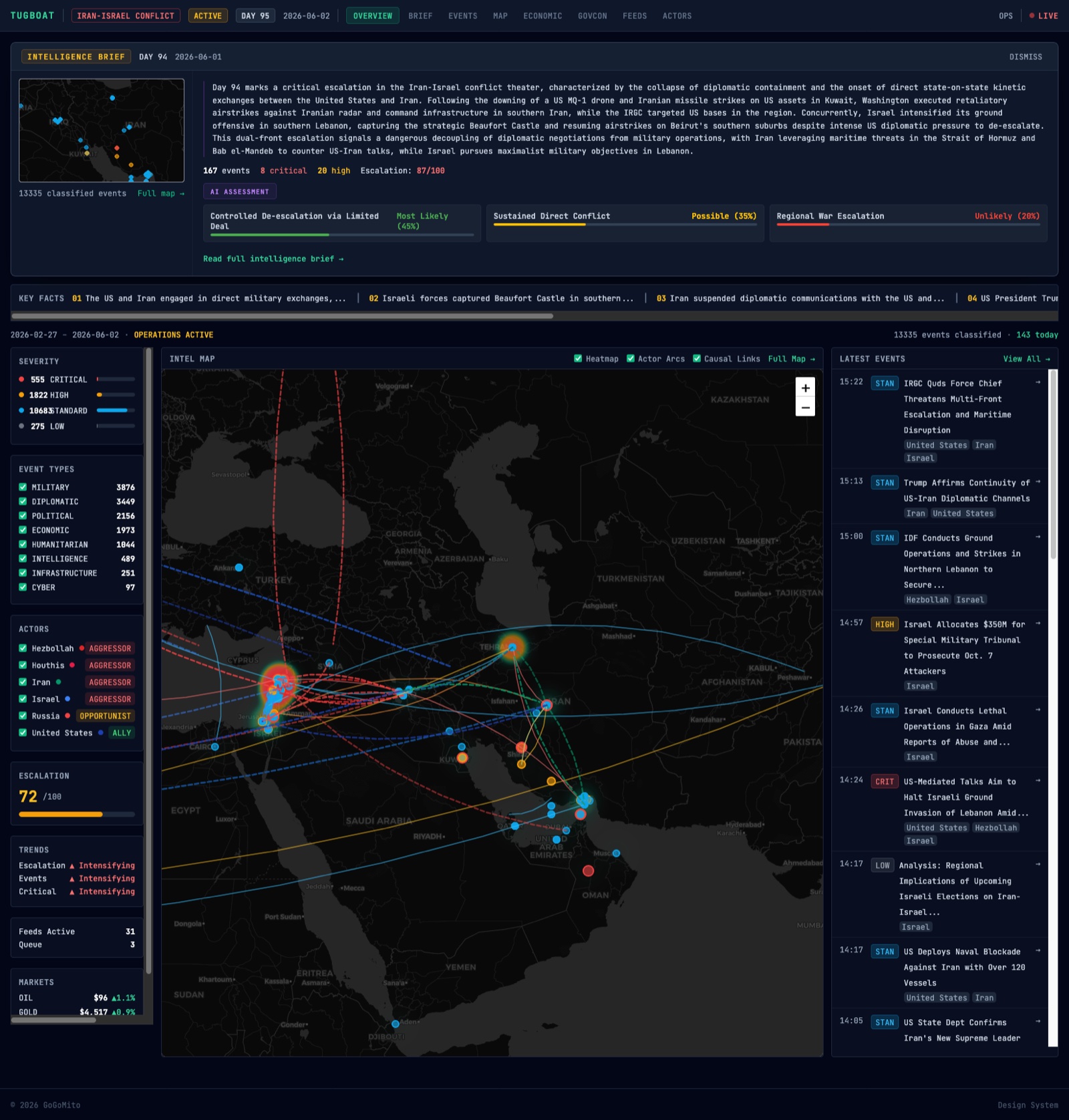1069x1120 pixels.
Task: Switch to the OVERVIEW tab
Action: tap(373, 15)
